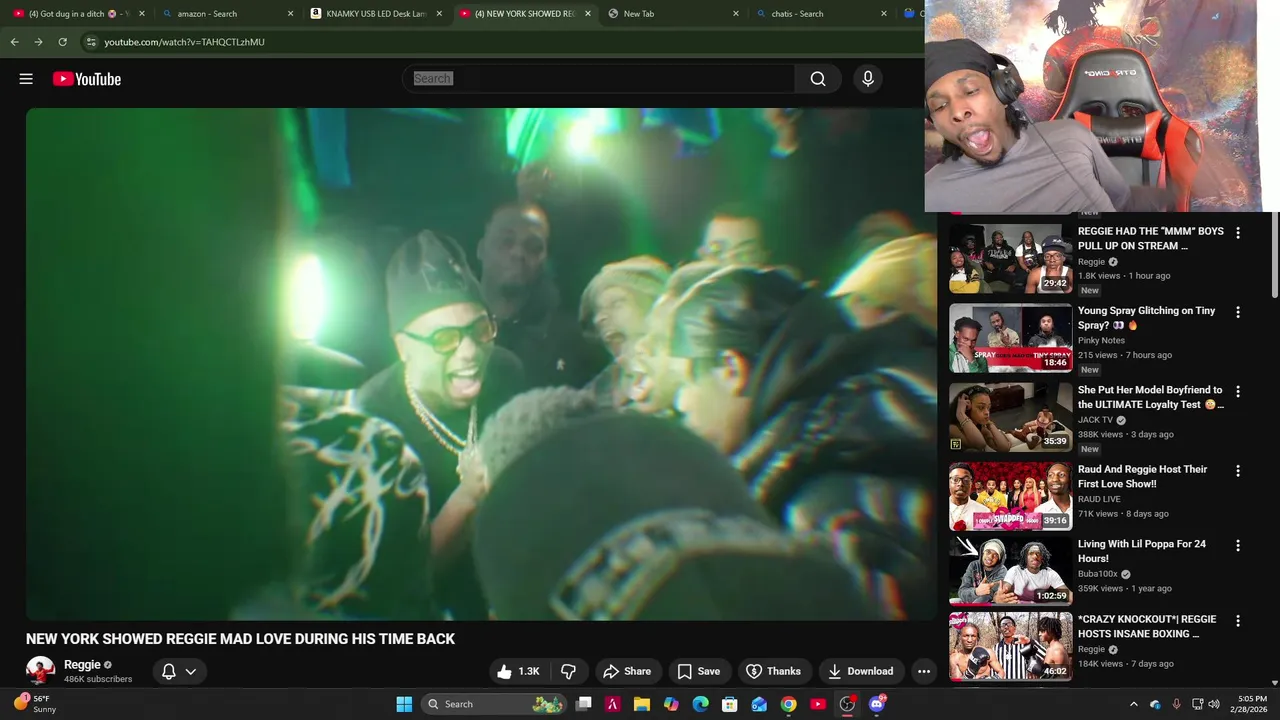This screenshot has width=1280, height=720.
Task: Open the YouTube hamburger guide menu
Action: click(x=26, y=79)
